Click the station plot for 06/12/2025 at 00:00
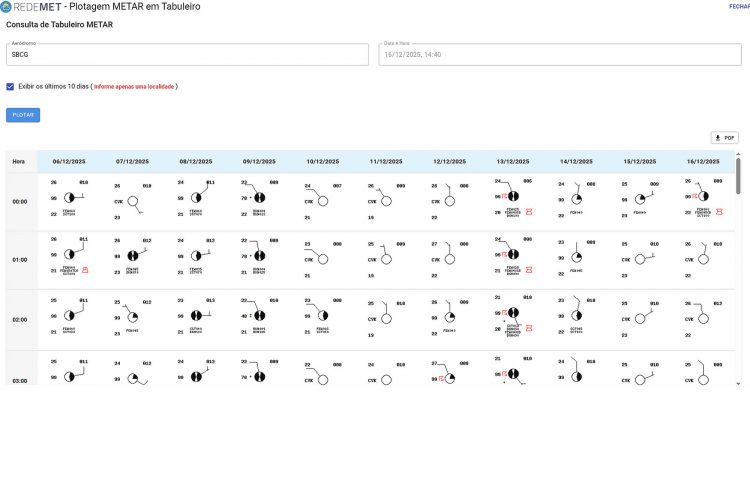The height and width of the screenshot is (500, 750). [x=71, y=198]
